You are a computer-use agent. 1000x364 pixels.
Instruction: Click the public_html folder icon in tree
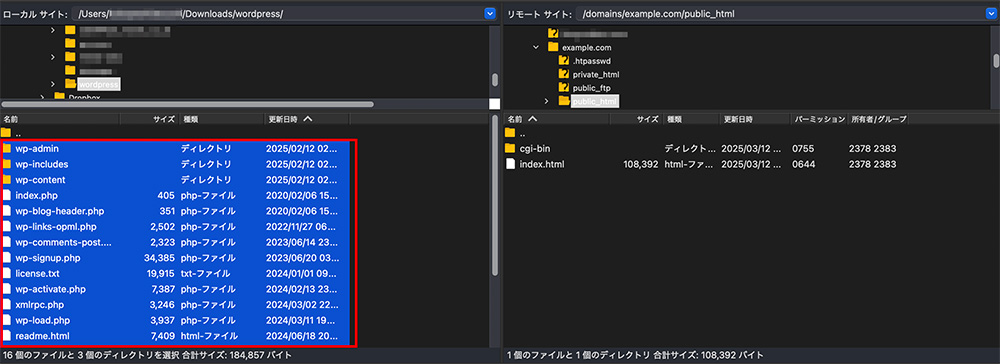pyautogui.click(x=564, y=101)
